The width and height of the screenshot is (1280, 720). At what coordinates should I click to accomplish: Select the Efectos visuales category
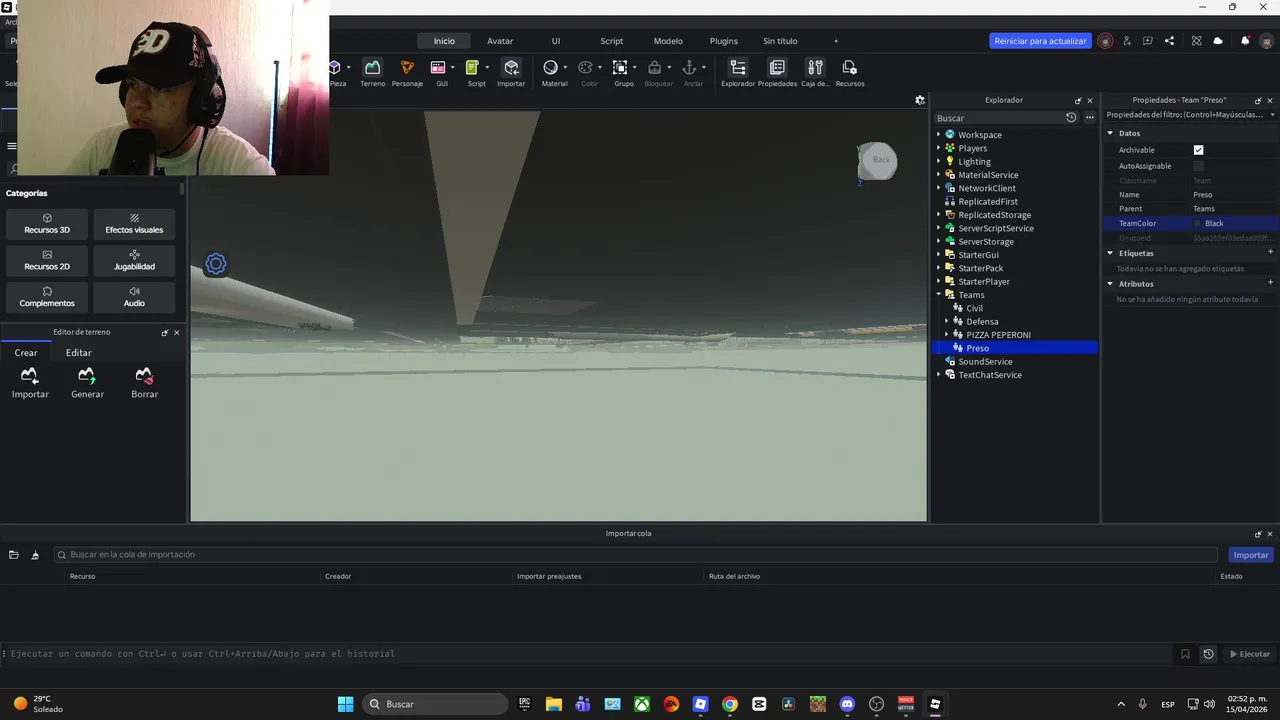point(134,224)
